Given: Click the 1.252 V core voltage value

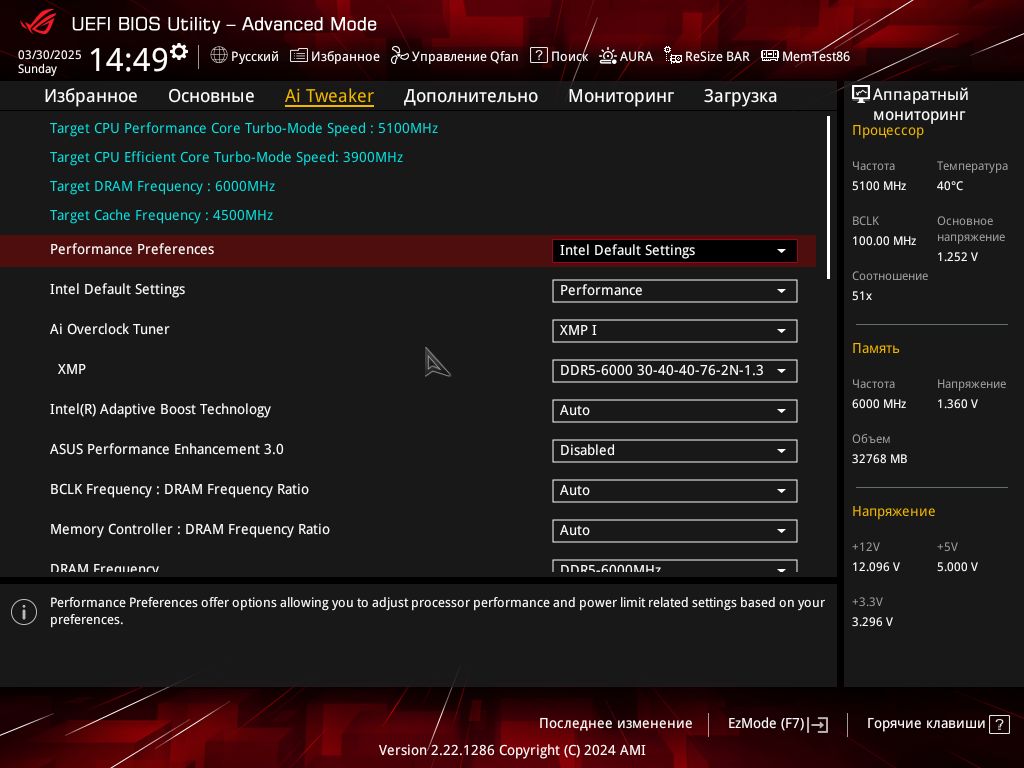Looking at the screenshot, I should click(957, 257).
